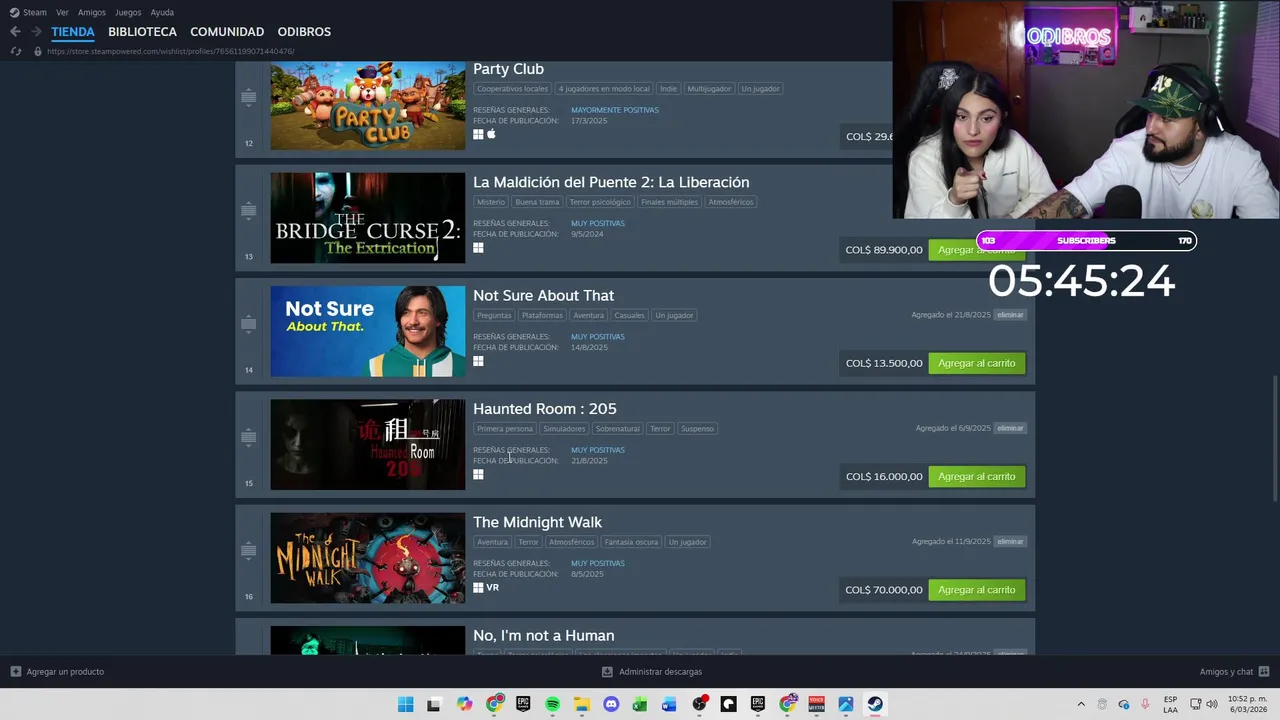The image size is (1280, 720).
Task: Click the Windows platform icon under Haunted Room : 205
Action: point(478,474)
